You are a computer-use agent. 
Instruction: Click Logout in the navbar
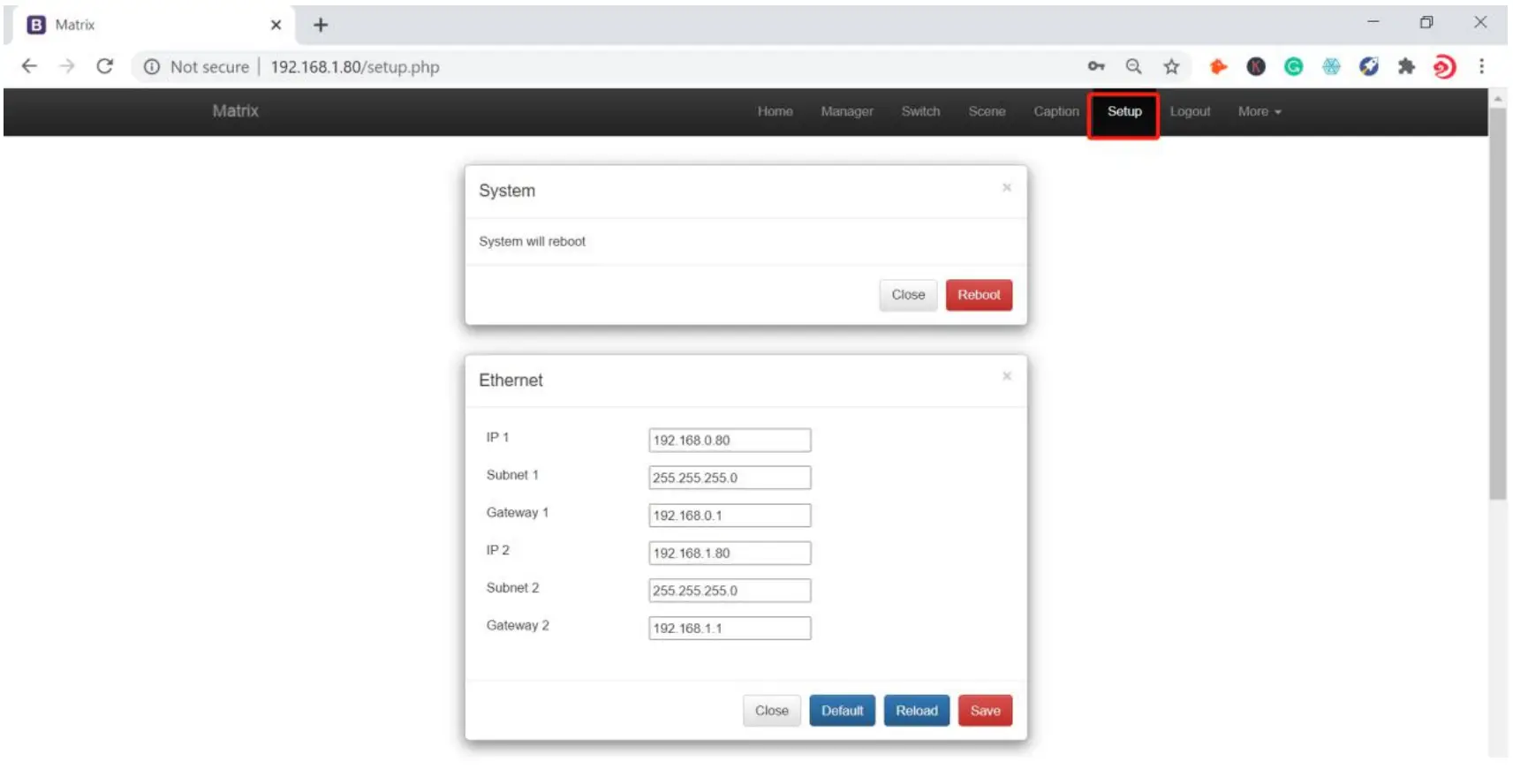[1190, 111]
